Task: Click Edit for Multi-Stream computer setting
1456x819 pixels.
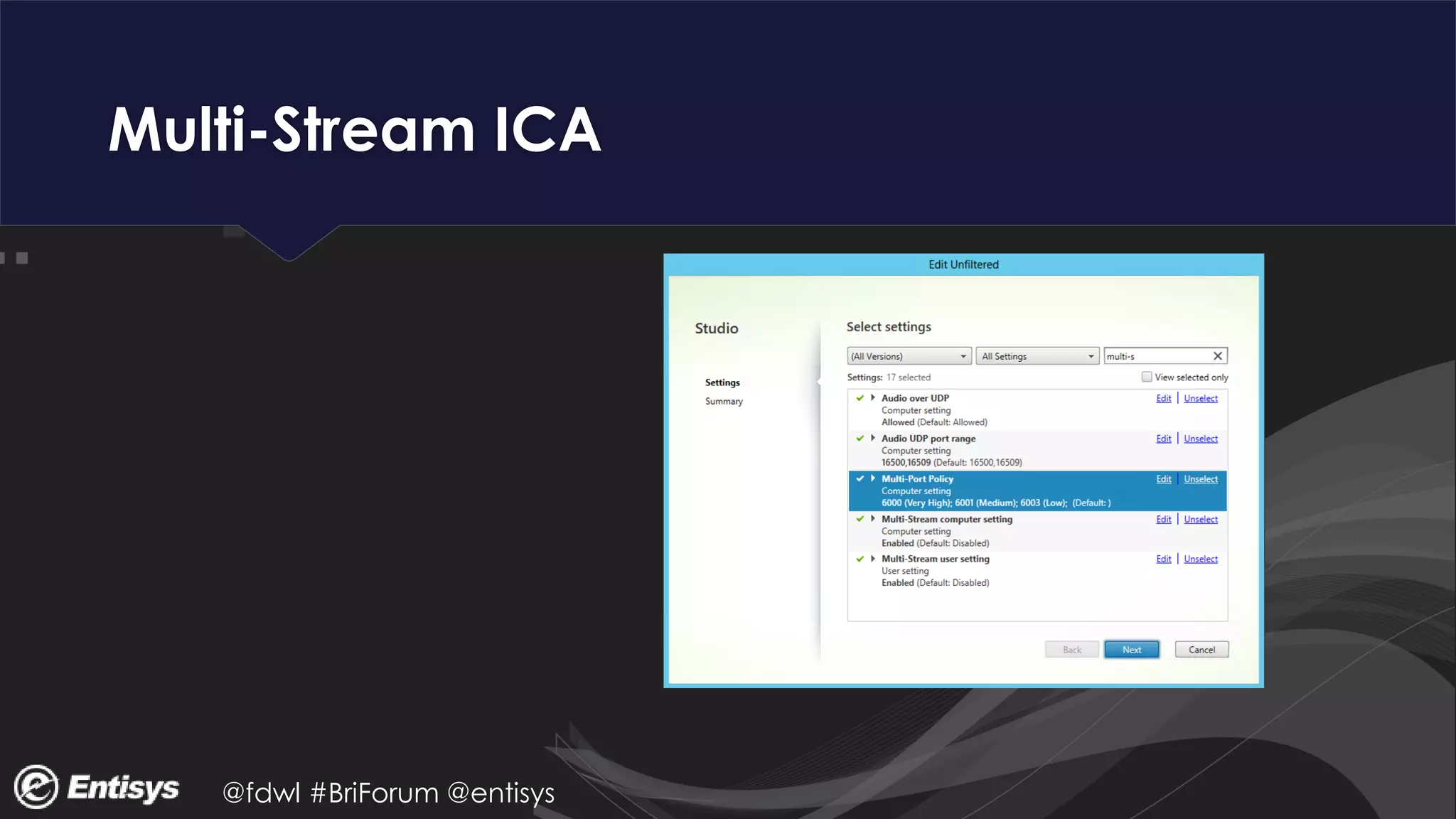Action: click(1163, 520)
